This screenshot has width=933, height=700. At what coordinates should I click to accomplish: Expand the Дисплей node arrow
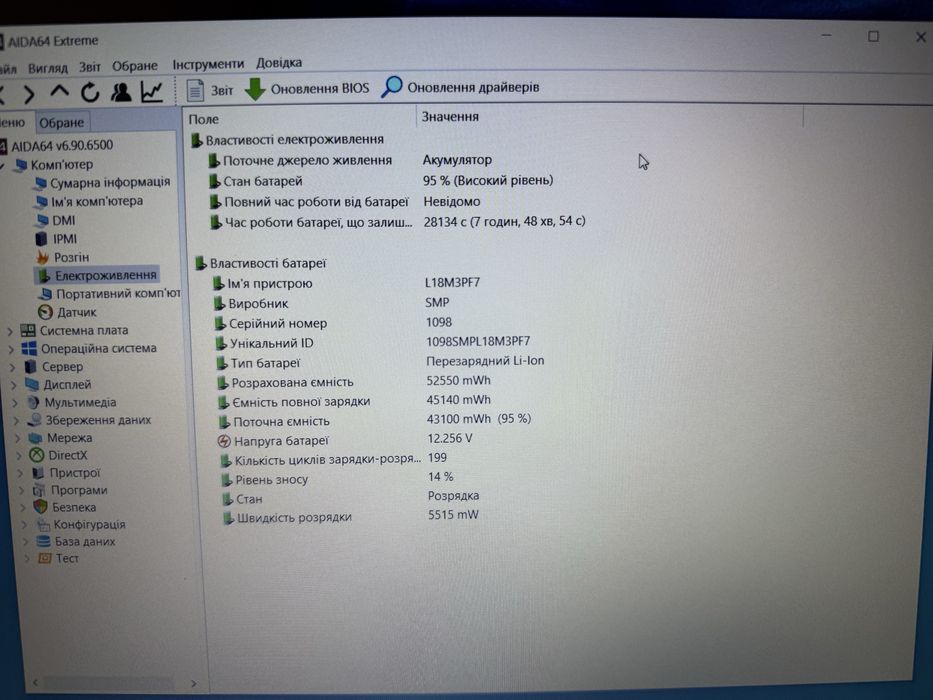coord(14,386)
